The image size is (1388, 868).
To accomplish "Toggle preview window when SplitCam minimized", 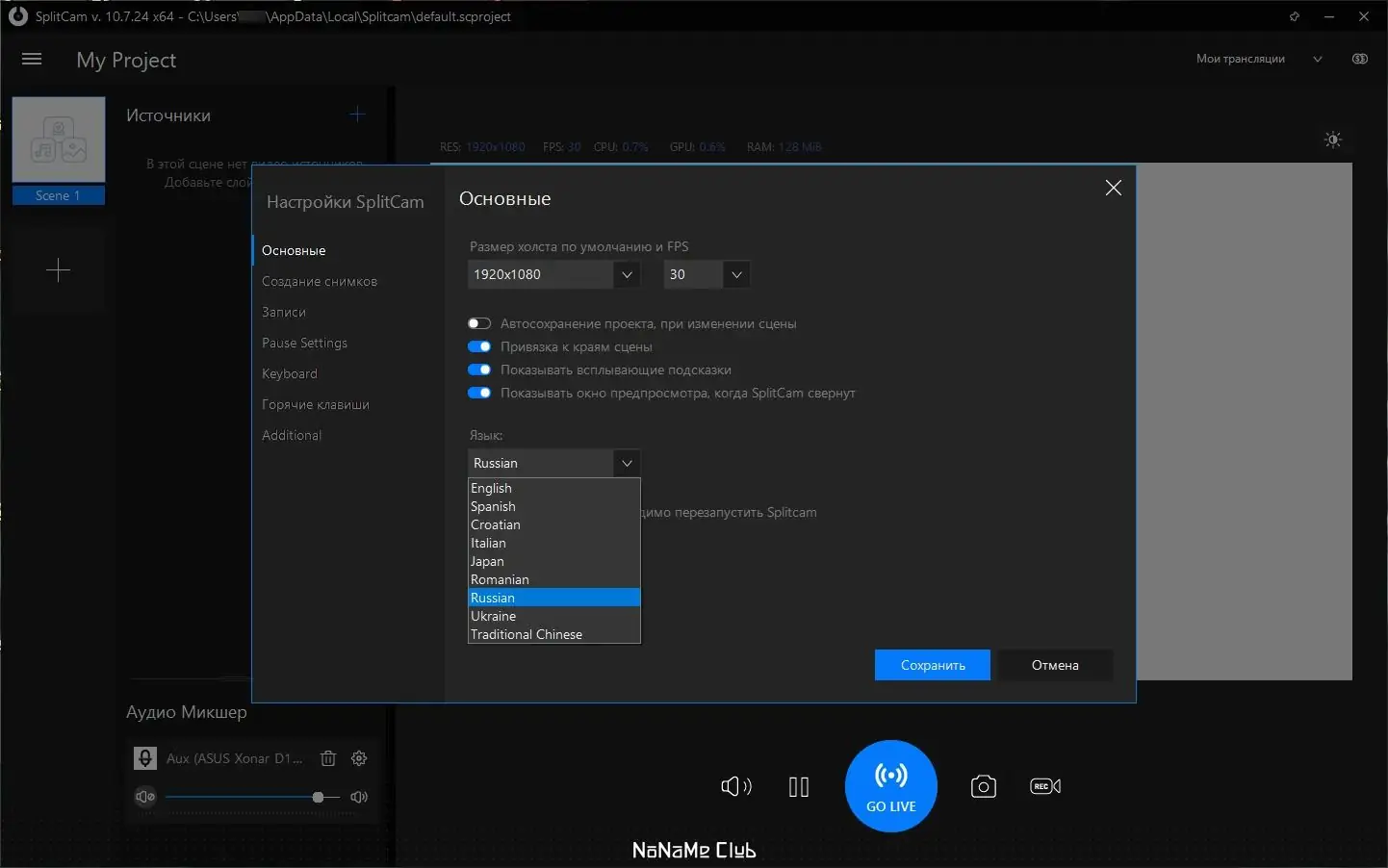I will [x=479, y=393].
